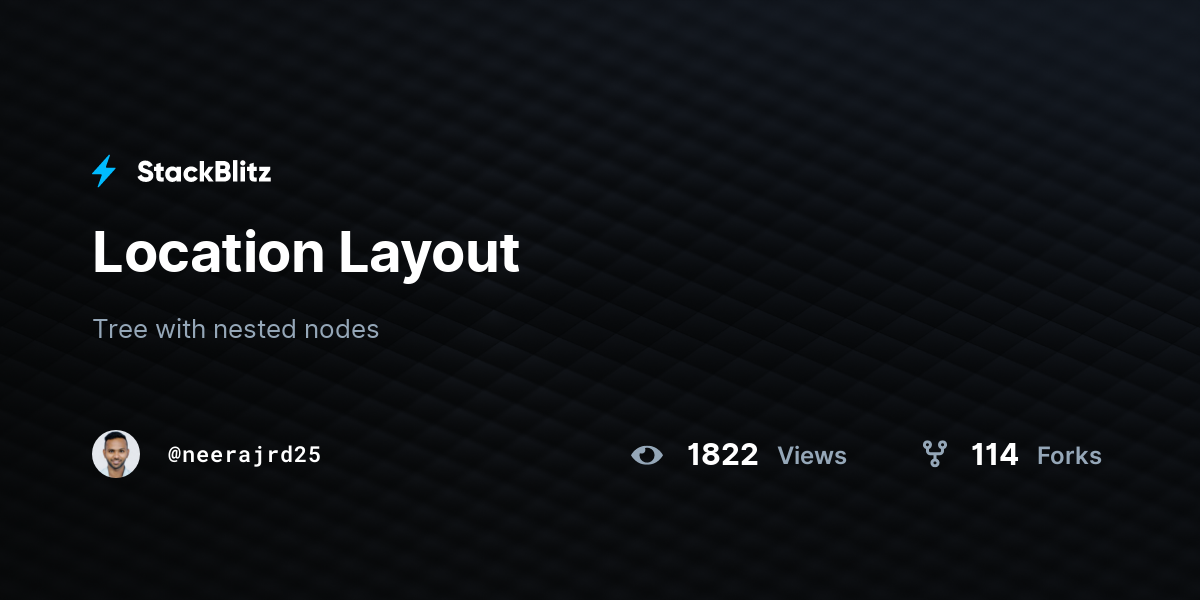The image size is (1200, 600).
Task: Click the blue StackBlitz lightning bolt icon
Action: coord(104,172)
